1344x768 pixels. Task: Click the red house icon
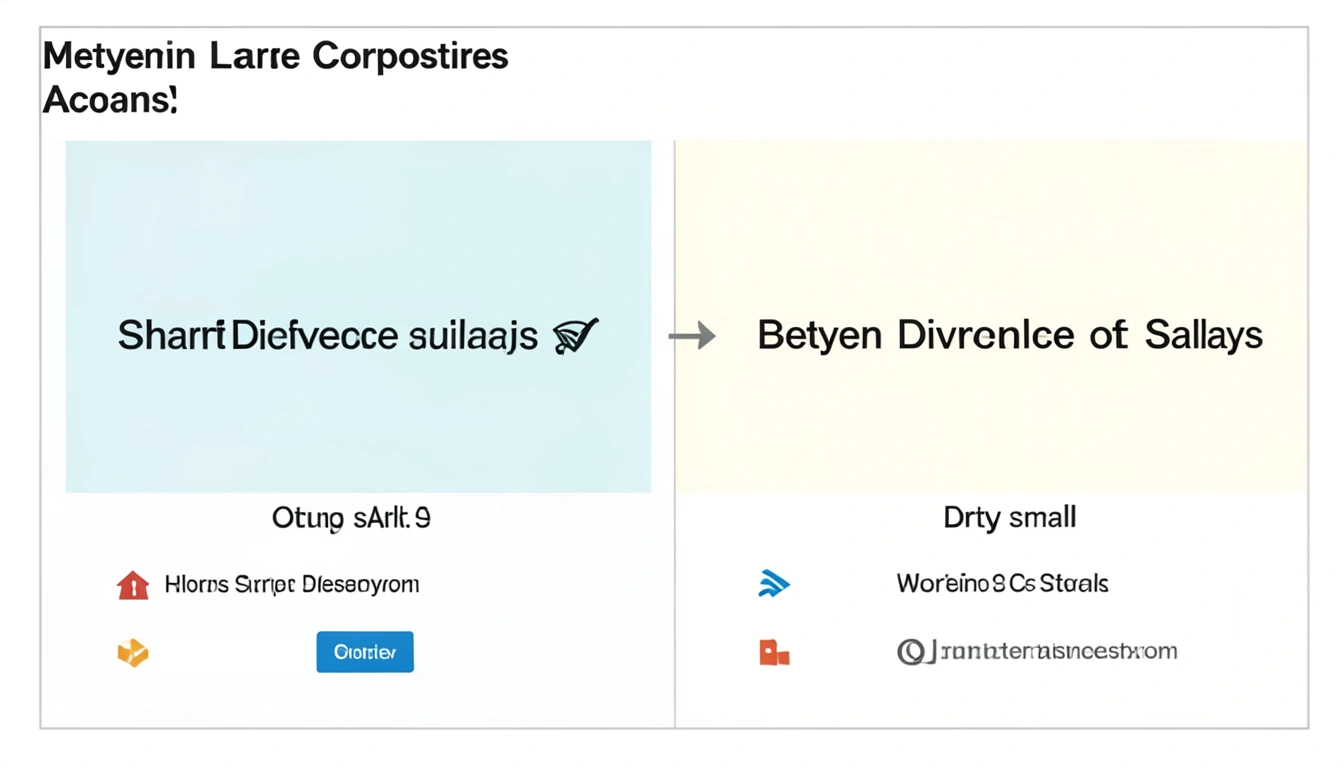click(x=133, y=585)
